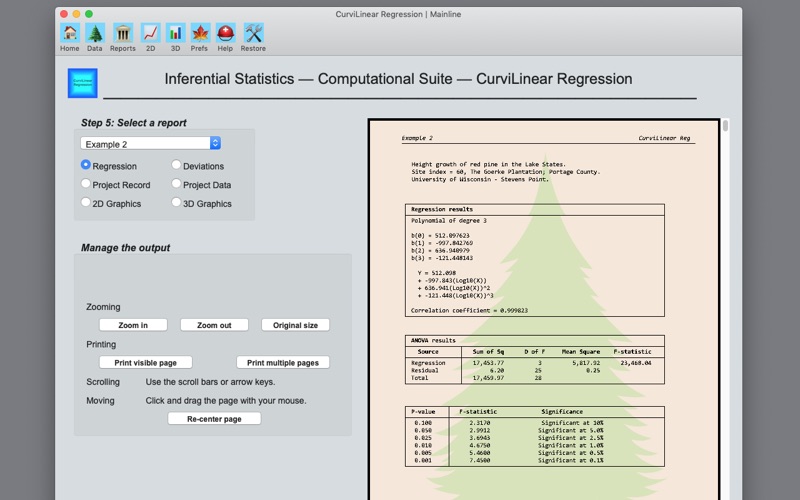
Task: Click the Original size button
Action: pos(295,325)
